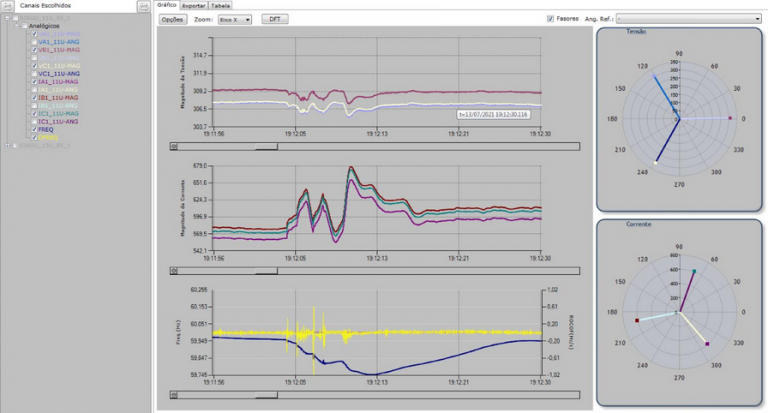Click the voltage chart horizontal scrollbar thumb
This screenshot has width=768, height=413.
268,146
